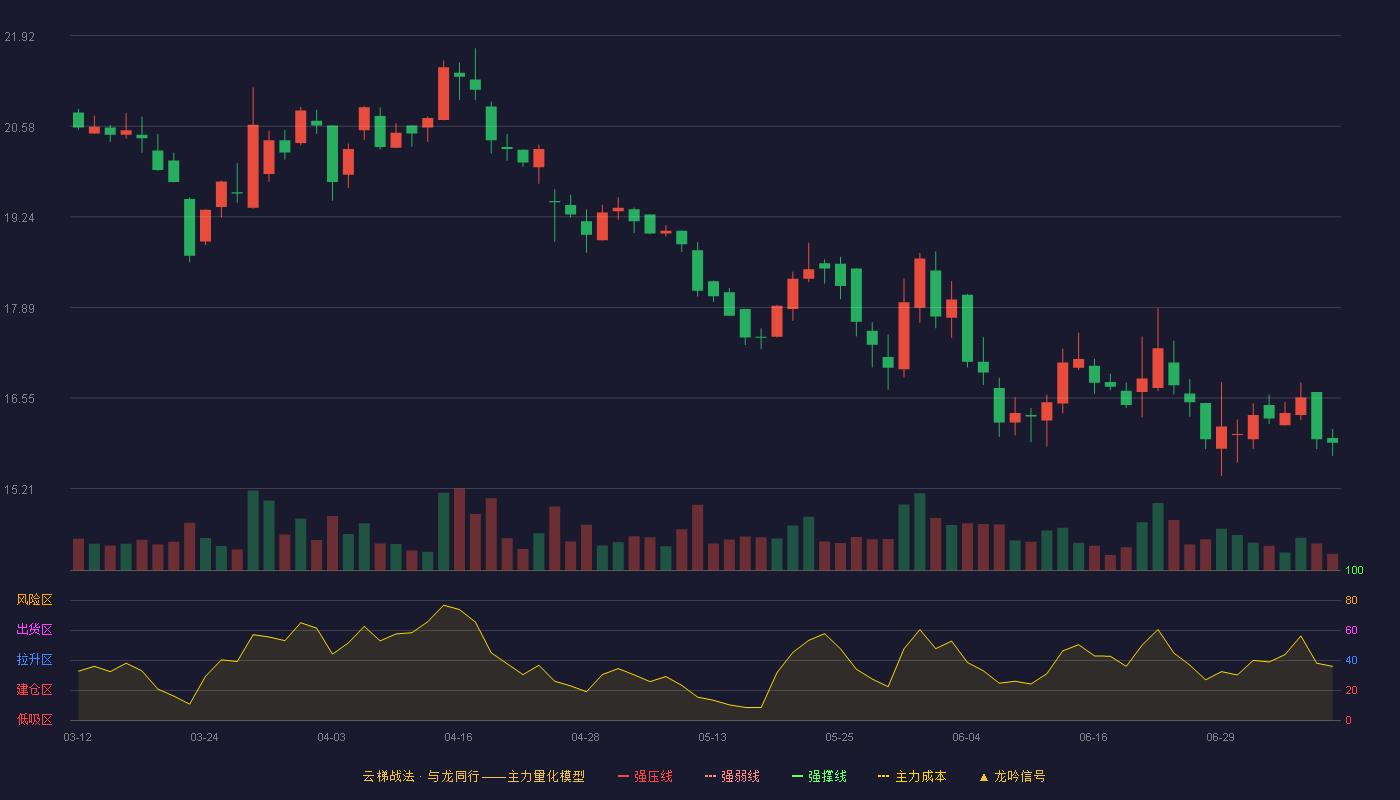Click the 06-29 date label
The width and height of the screenshot is (1400, 800).
point(1220,737)
